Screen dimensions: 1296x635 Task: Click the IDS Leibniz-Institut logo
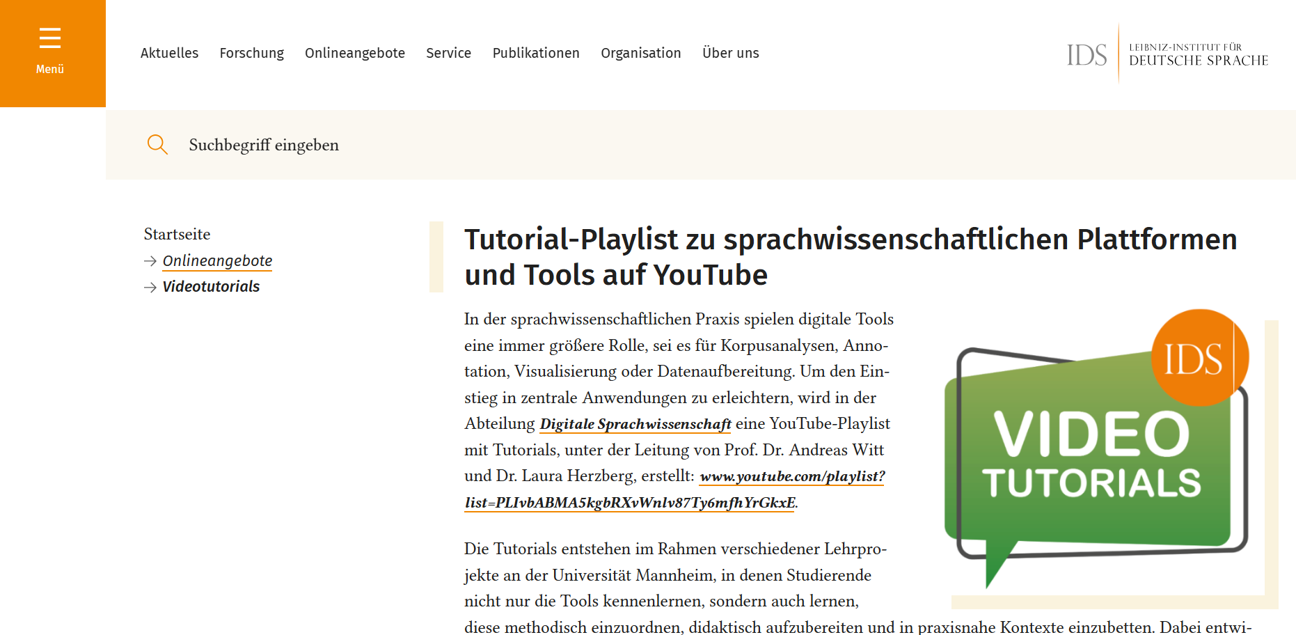pyautogui.click(x=1166, y=51)
